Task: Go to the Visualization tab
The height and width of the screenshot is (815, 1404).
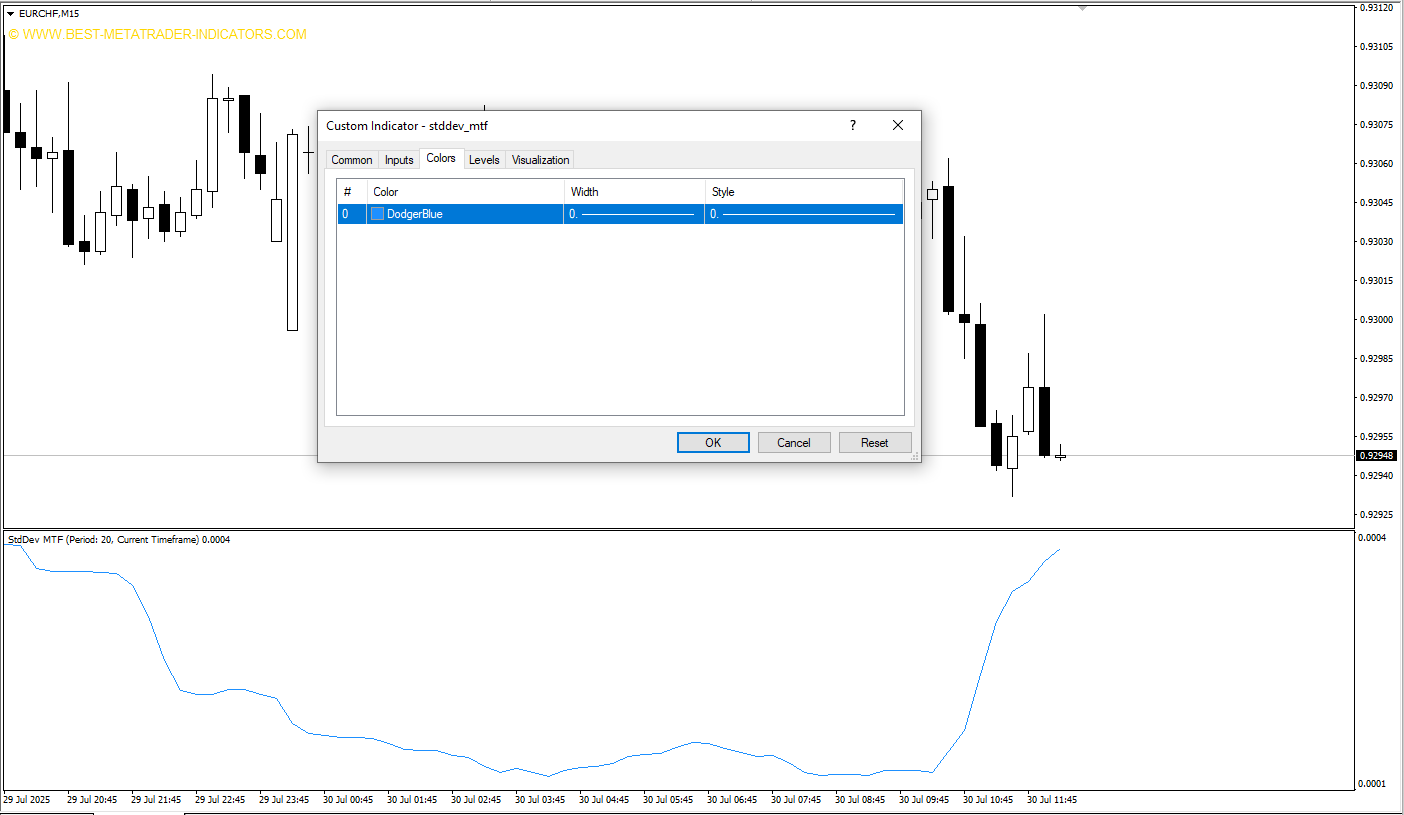Action: pyautogui.click(x=540, y=160)
